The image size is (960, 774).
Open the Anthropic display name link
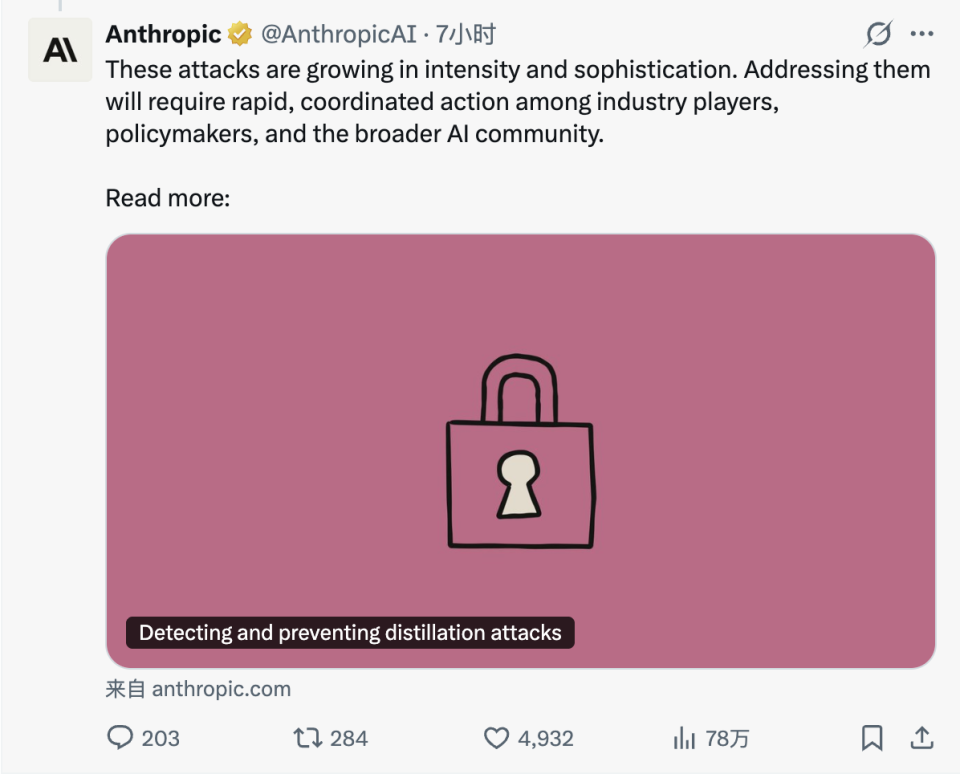click(163, 35)
